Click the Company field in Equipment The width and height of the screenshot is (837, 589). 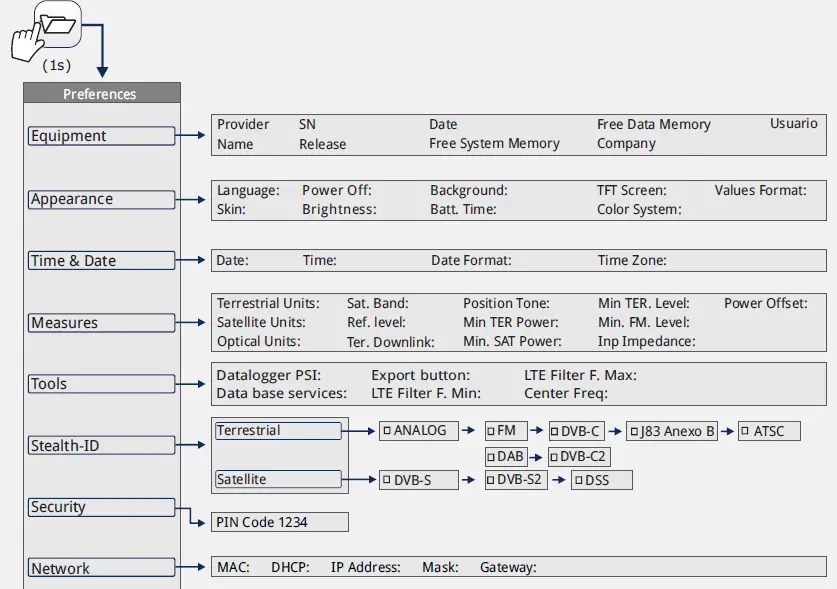pos(626,144)
